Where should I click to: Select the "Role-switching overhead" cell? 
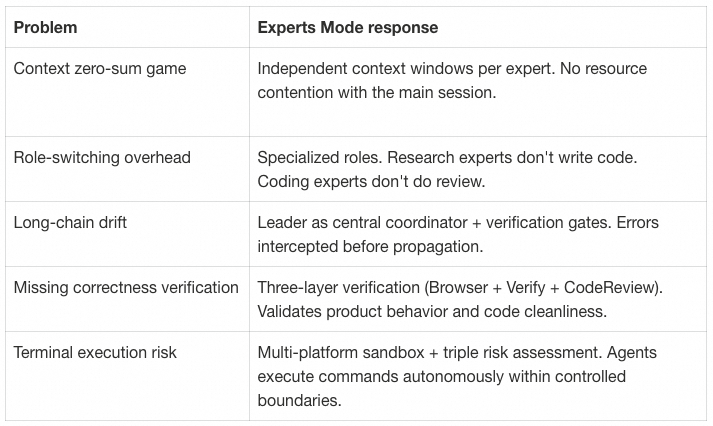[101, 157]
